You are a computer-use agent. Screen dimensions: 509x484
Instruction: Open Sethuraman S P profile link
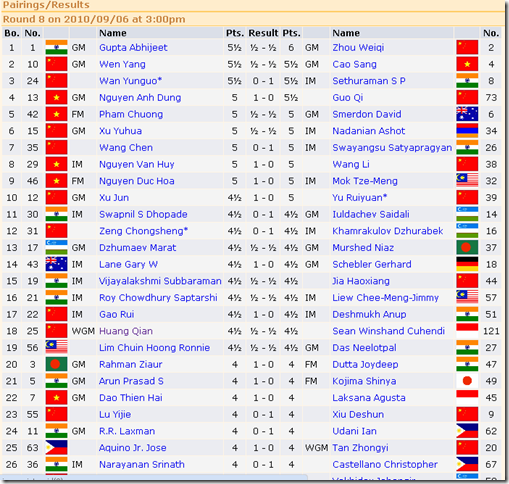coord(369,81)
